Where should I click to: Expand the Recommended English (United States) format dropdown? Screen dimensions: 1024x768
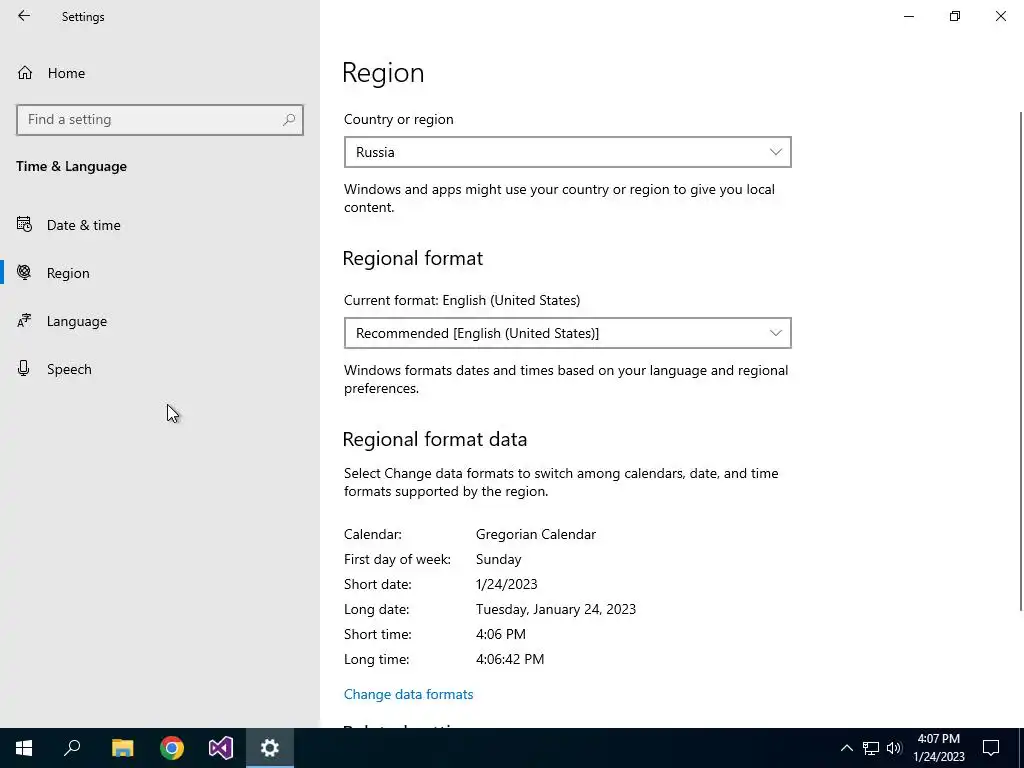pyautogui.click(x=568, y=333)
